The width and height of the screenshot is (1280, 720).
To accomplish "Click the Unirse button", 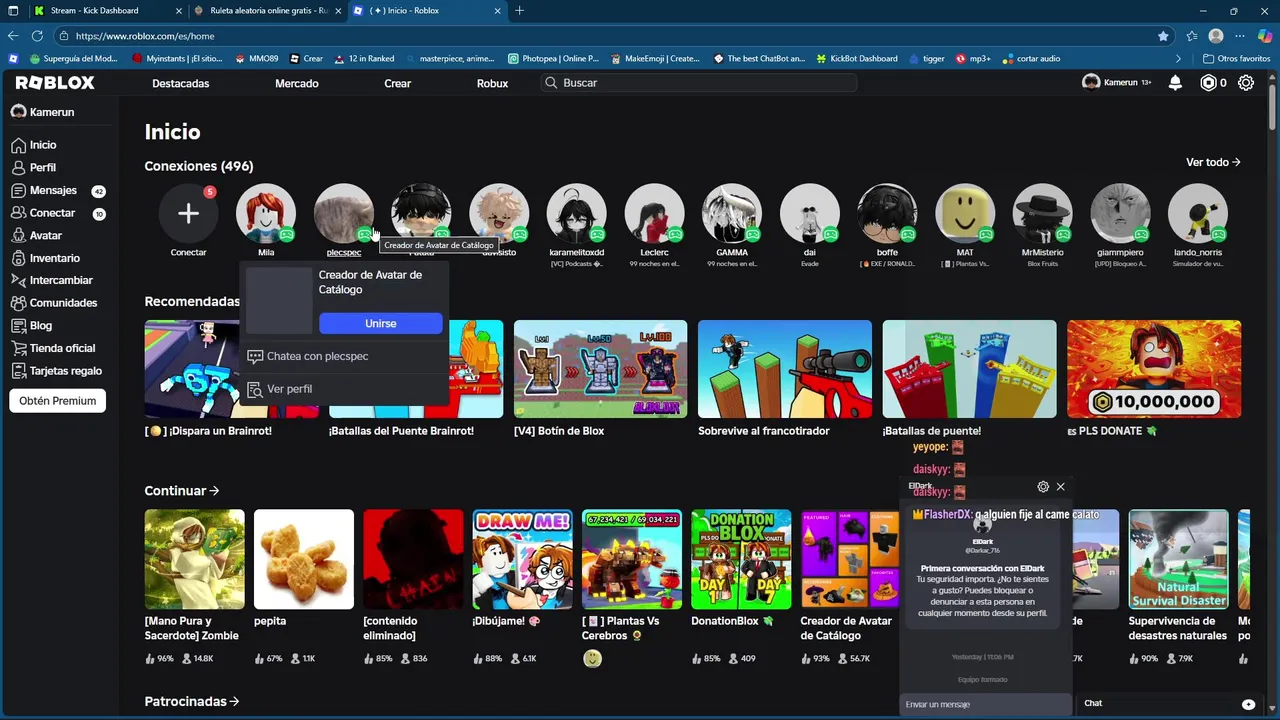I will pos(381,323).
